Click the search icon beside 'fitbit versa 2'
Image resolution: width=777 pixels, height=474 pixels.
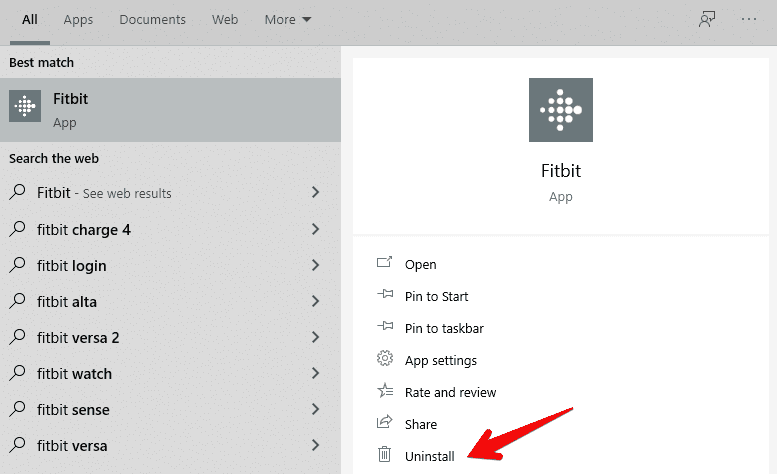(17, 337)
